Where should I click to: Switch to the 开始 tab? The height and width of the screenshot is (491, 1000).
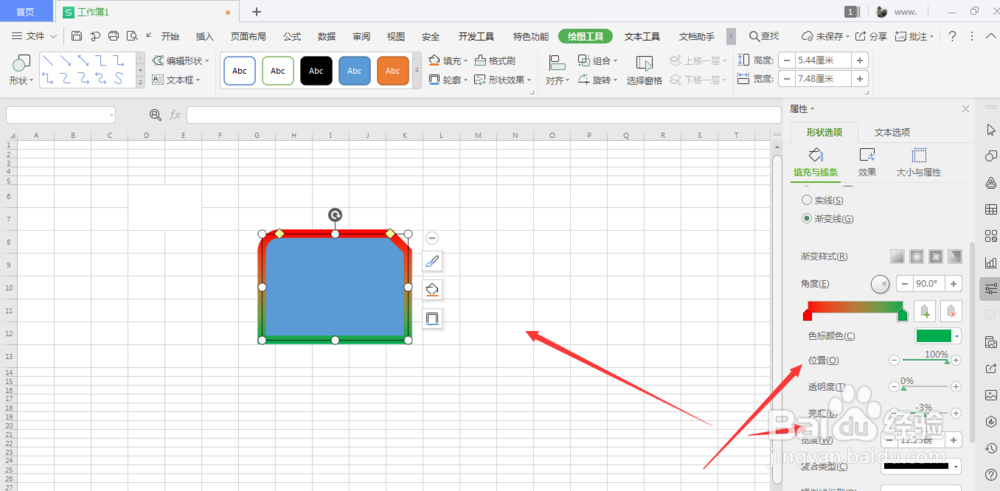[x=170, y=36]
